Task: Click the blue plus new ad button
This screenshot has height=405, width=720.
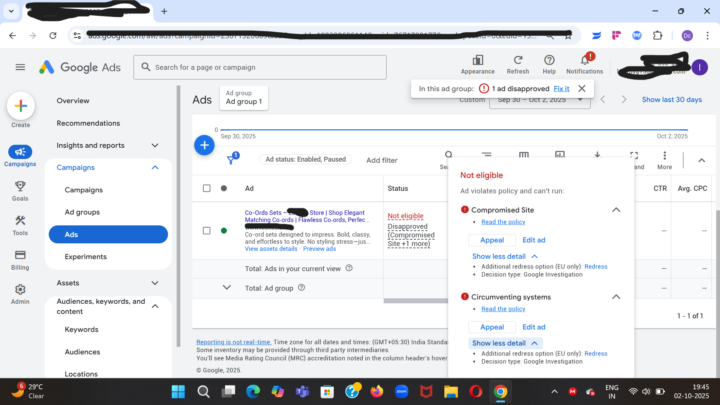Action: (204, 145)
